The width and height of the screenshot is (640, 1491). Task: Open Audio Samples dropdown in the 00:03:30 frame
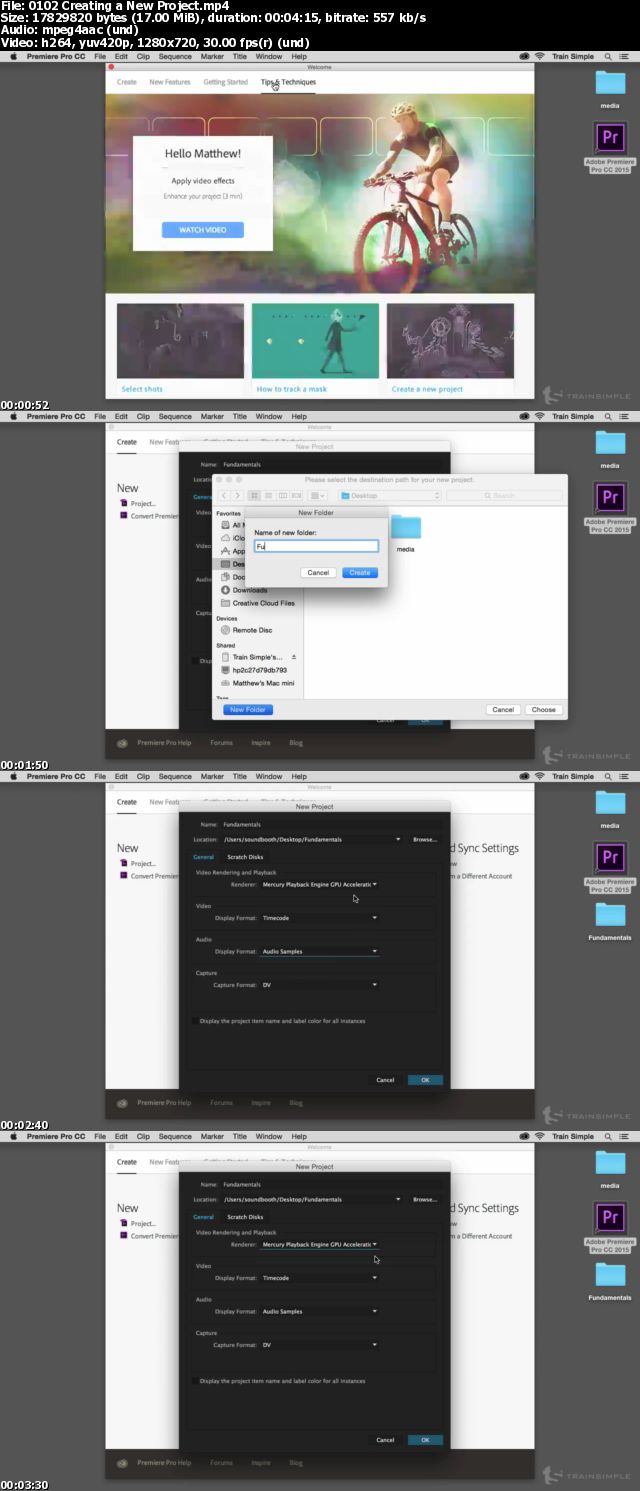tap(319, 1311)
